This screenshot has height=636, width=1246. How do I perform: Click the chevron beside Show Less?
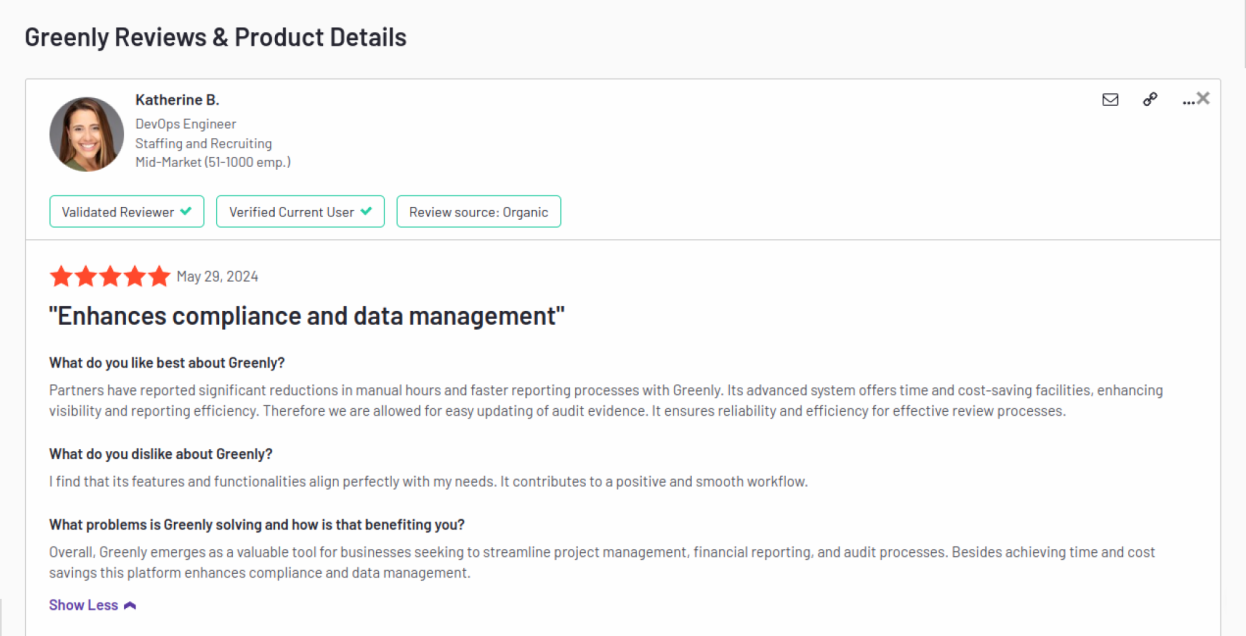point(130,605)
